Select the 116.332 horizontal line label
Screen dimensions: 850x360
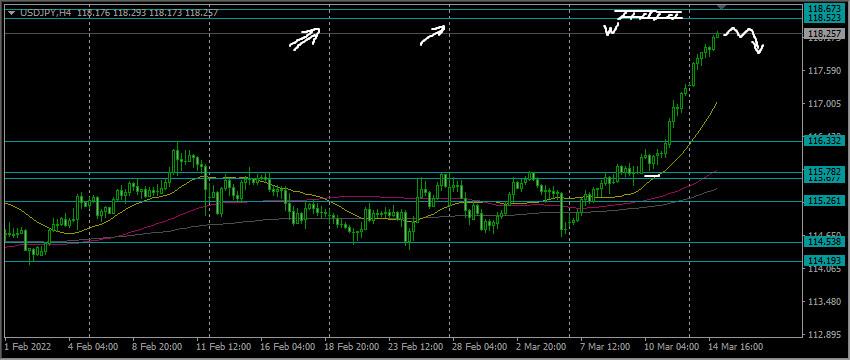824,141
